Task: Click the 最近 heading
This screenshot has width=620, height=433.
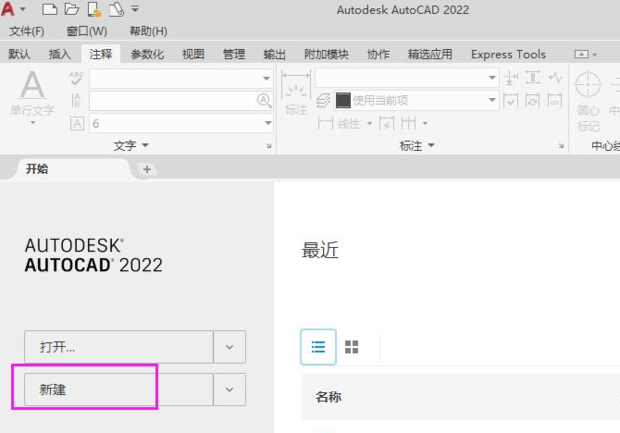Action: (320, 250)
